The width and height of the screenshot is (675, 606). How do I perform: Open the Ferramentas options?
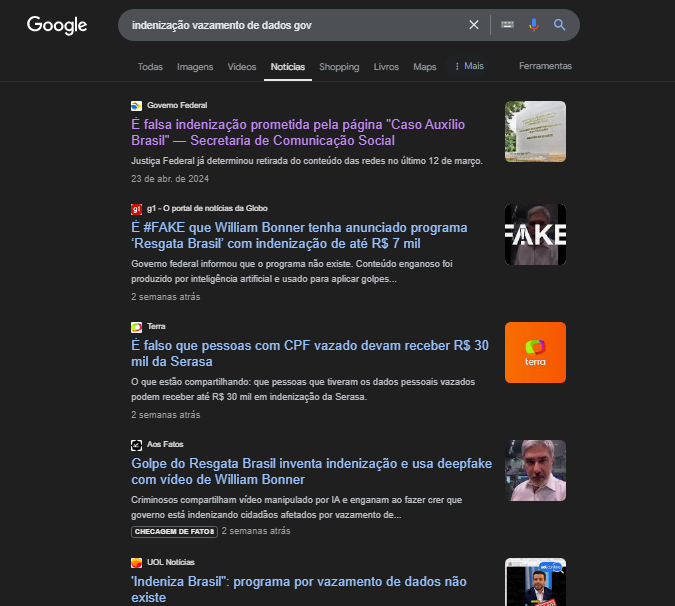545,66
